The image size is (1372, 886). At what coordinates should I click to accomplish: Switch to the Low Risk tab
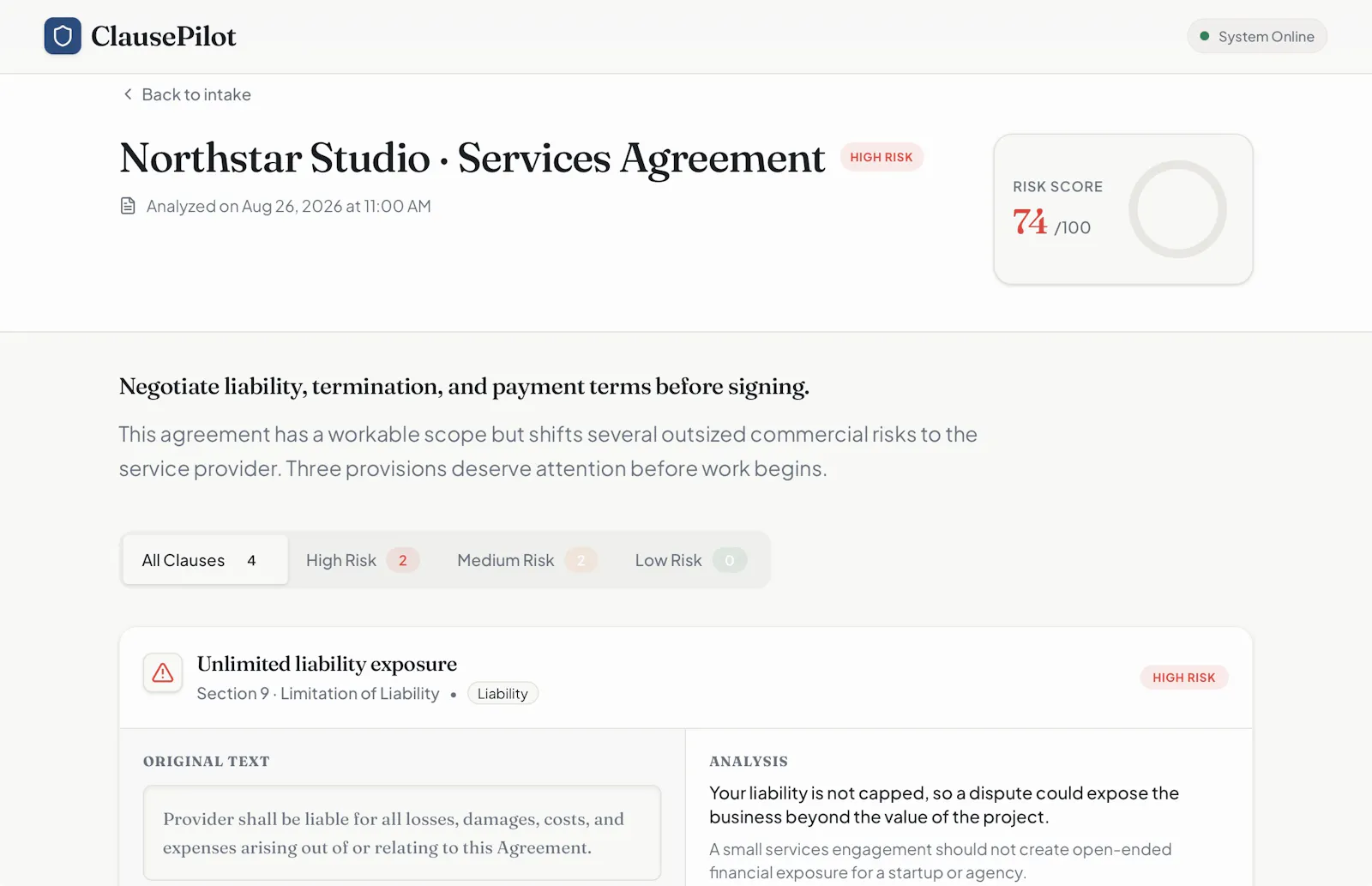click(x=690, y=560)
